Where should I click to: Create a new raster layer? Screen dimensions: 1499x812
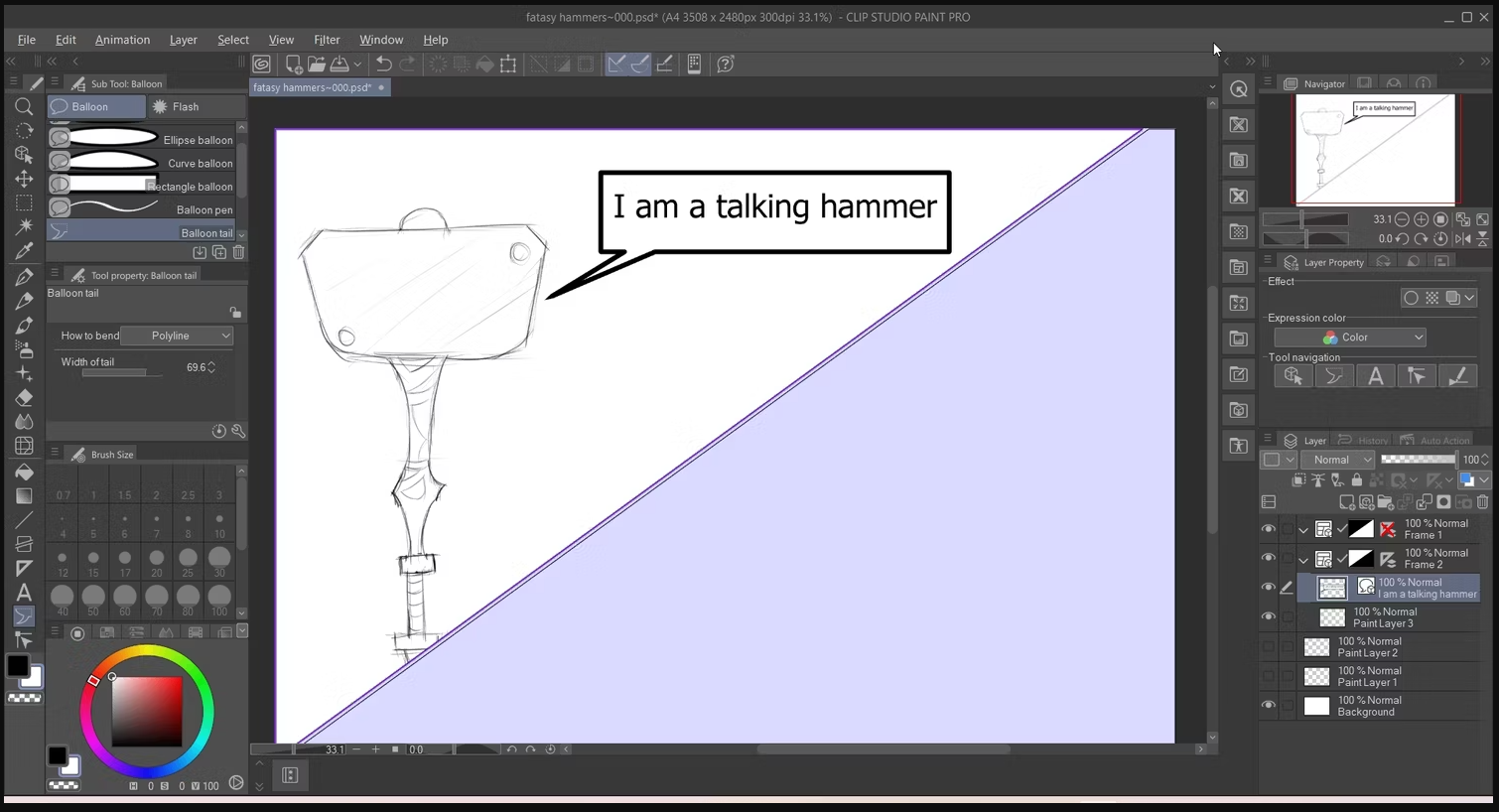pos(1348,501)
